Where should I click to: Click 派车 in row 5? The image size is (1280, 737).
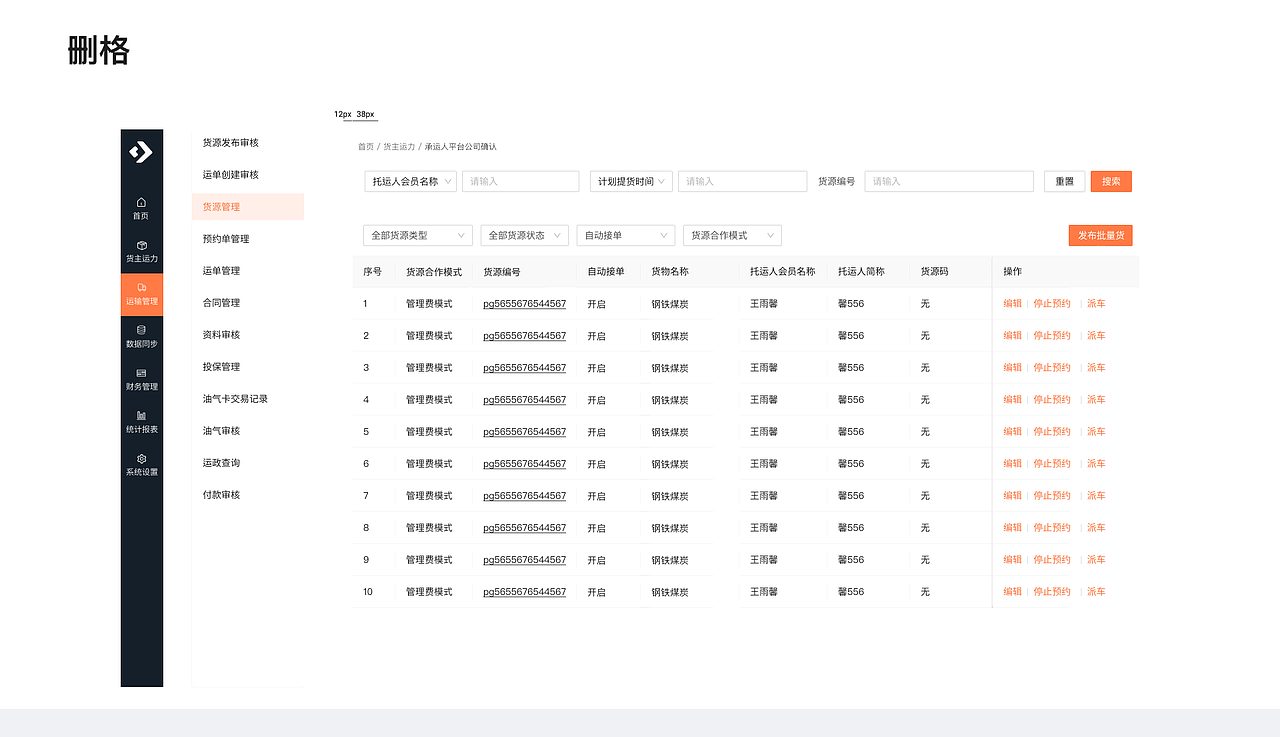1096,432
